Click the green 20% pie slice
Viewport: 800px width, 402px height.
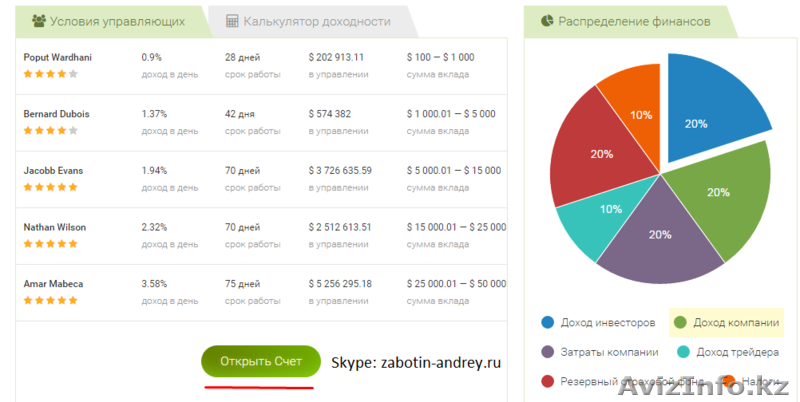click(724, 199)
